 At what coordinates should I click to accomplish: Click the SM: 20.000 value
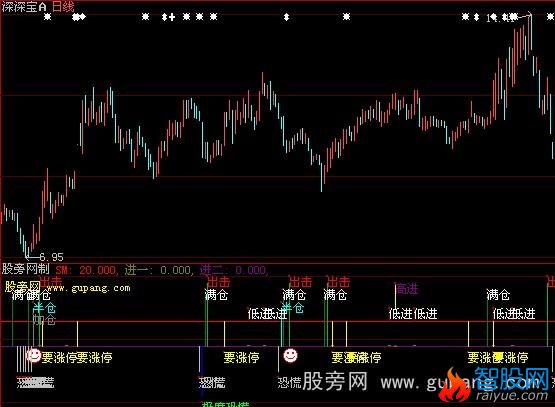coord(86,270)
